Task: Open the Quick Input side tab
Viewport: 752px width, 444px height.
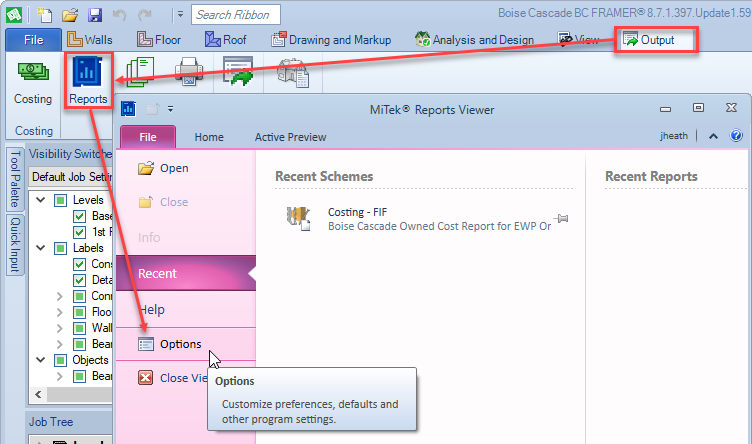Action: pyautogui.click(x=15, y=245)
